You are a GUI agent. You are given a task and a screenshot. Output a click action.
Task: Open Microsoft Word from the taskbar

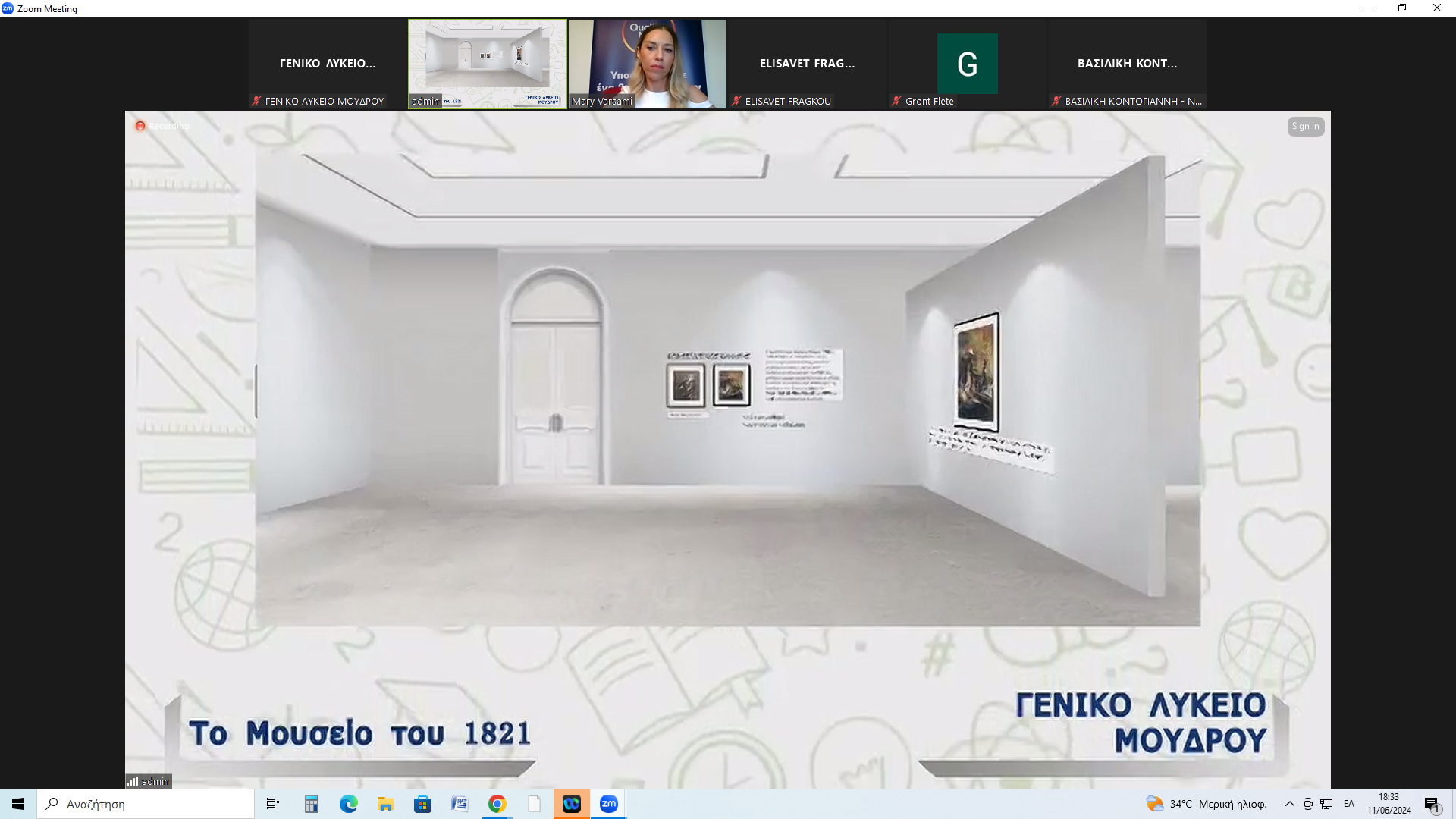pyautogui.click(x=460, y=804)
